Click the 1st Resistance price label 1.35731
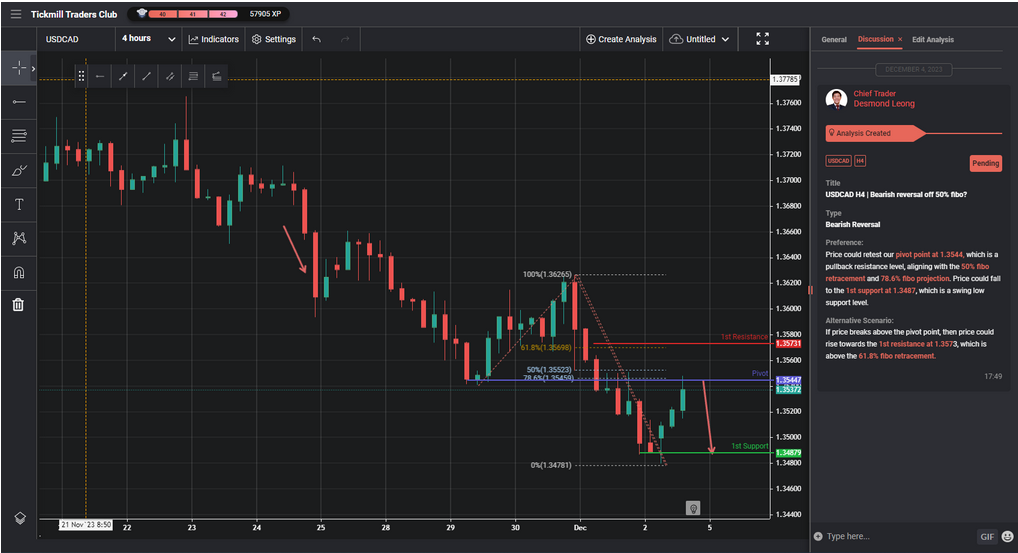Viewport: 1018px width, 553px height. (x=788, y=343)
